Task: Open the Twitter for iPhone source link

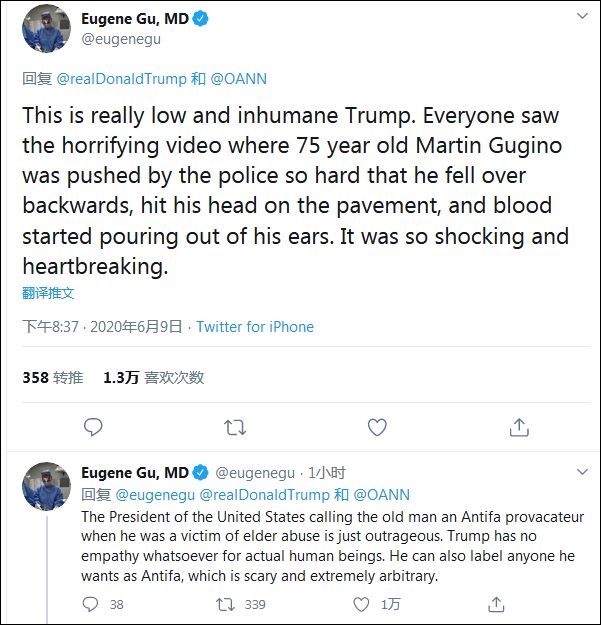Action: click(255, 327)
